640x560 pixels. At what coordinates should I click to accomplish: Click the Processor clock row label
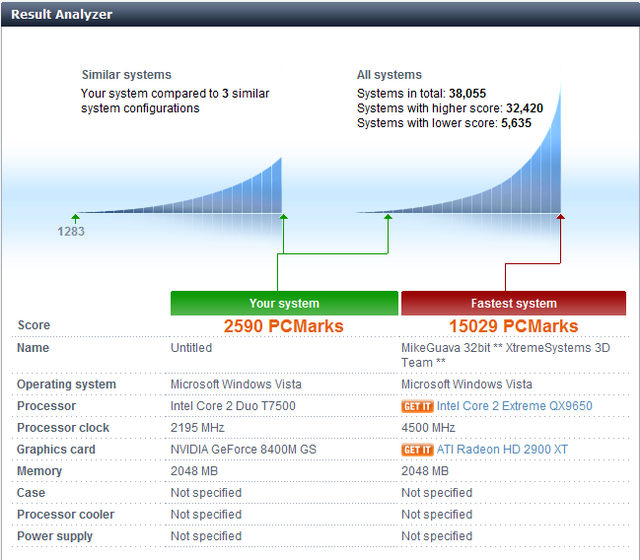pos(63,428)
